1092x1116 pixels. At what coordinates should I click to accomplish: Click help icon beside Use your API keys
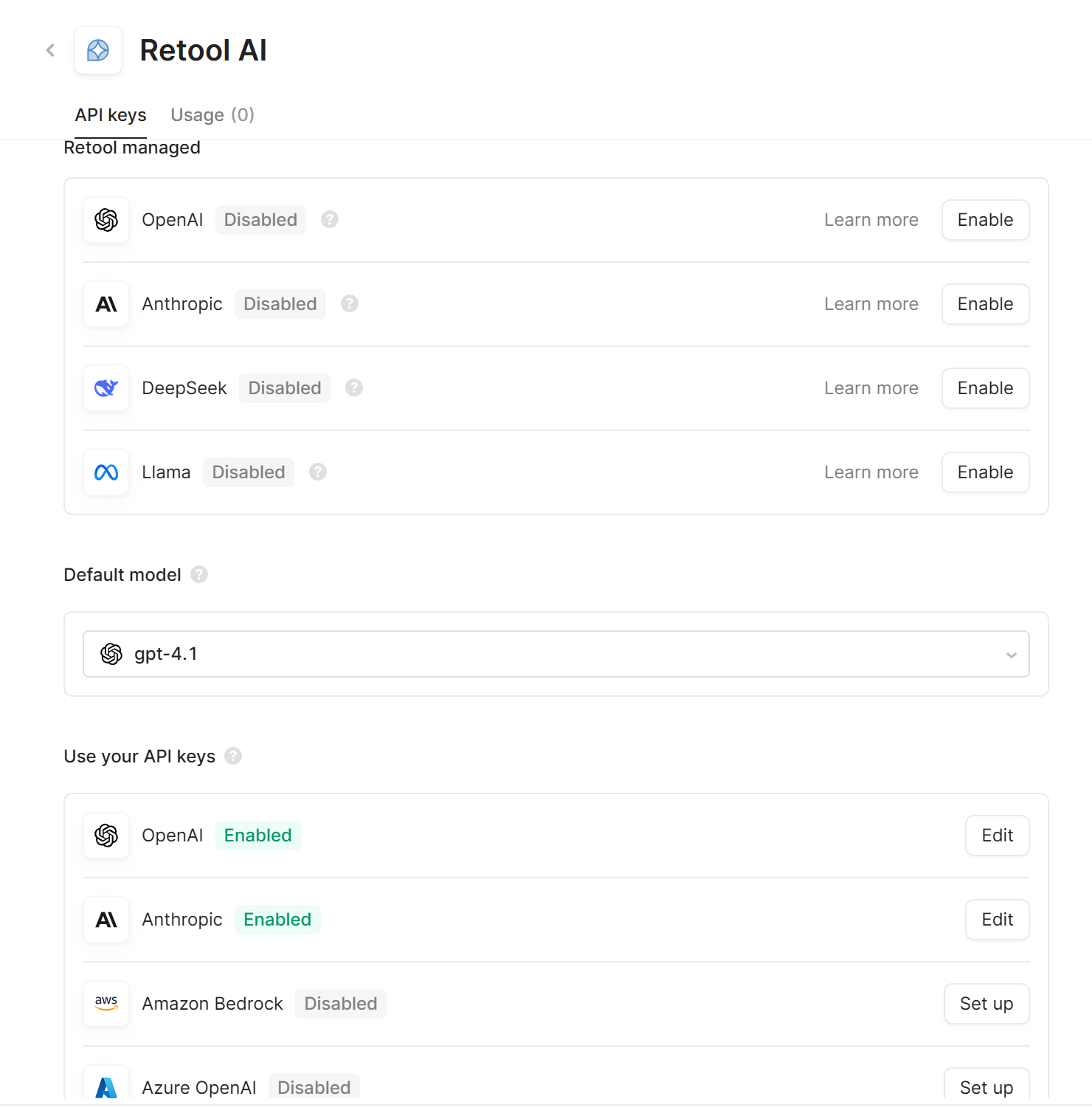click(x=233, y=756)
